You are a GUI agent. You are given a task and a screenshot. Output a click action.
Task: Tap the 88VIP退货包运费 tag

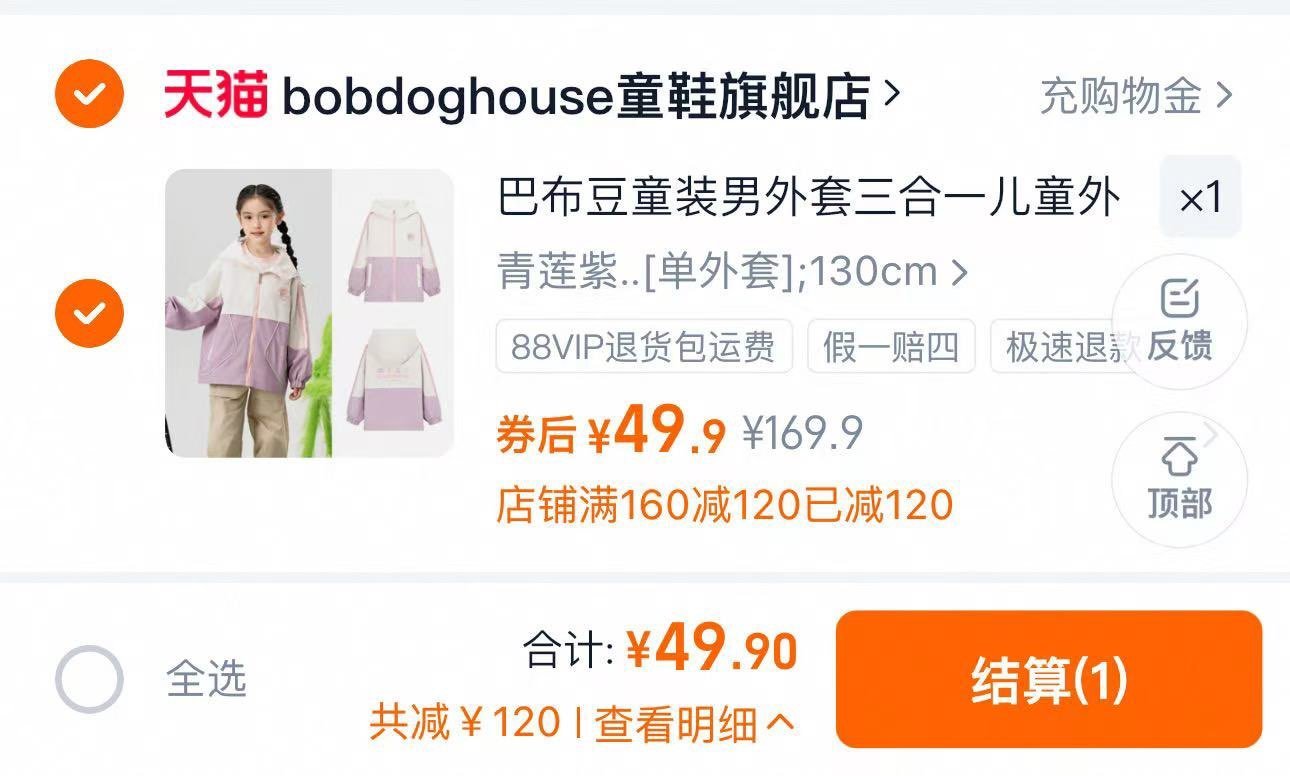click(x=644, y=346)
